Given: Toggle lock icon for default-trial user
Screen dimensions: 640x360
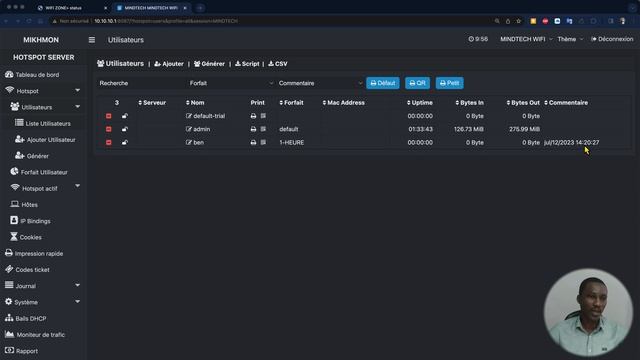Looking at the screenshot, I should [x=124, y=116].
